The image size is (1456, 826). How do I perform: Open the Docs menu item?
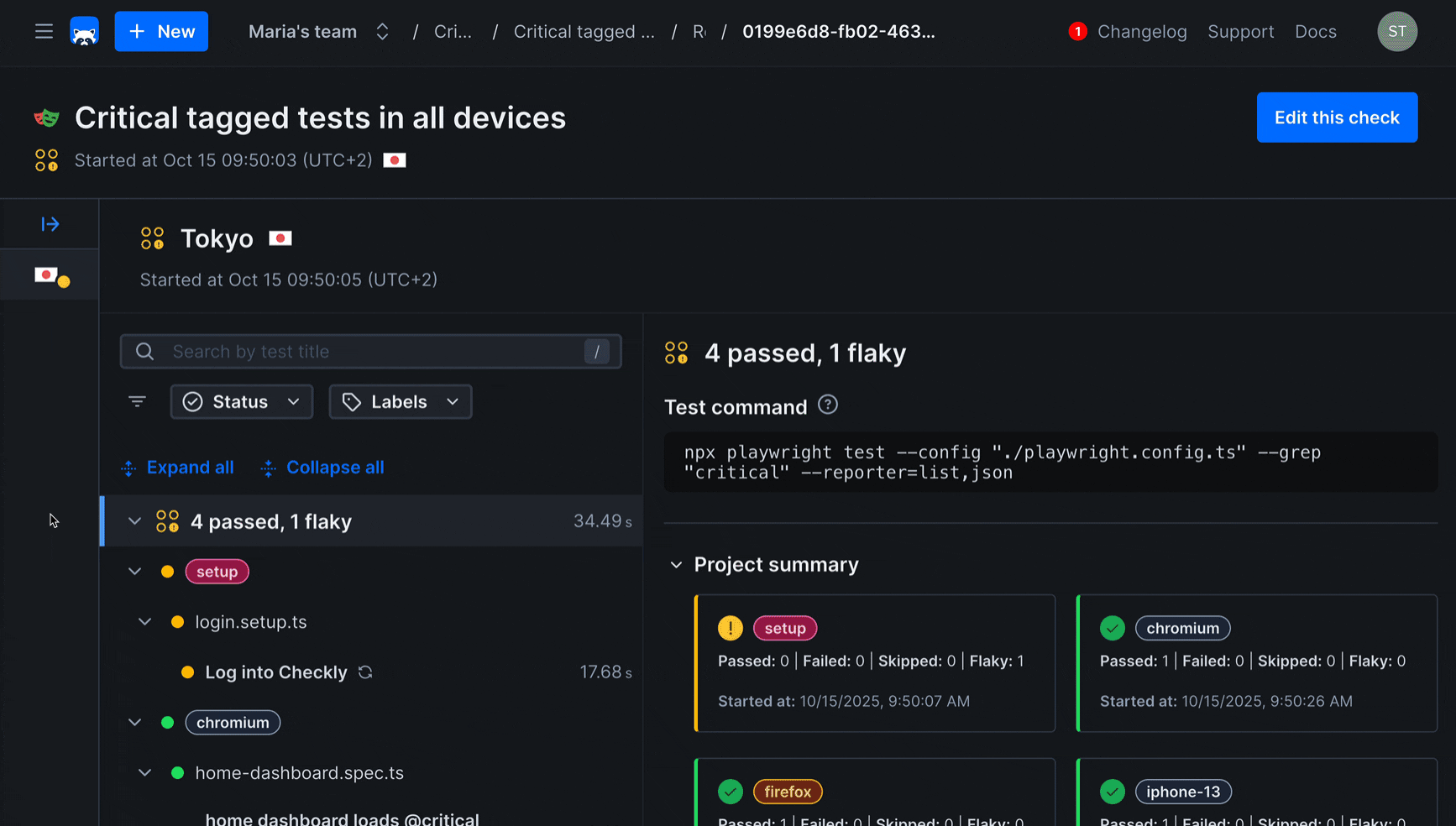tap(1315, 31)
